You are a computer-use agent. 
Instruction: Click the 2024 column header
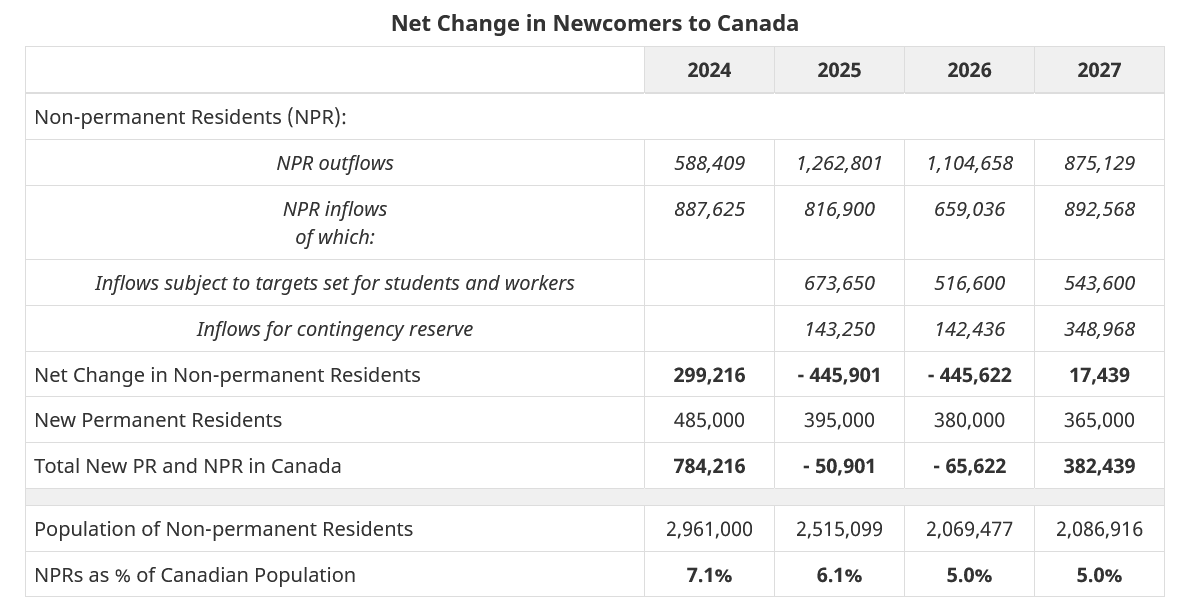point(709,70)
